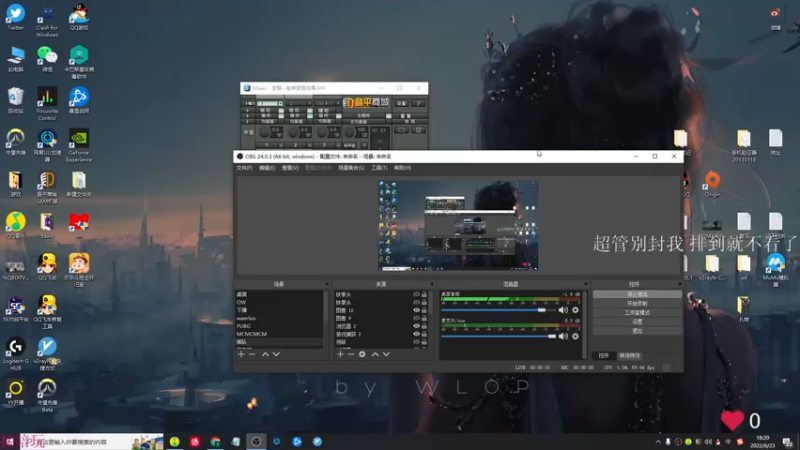
Task: Toggle lock icon for 图像 10 source
Action: (424, 310)
